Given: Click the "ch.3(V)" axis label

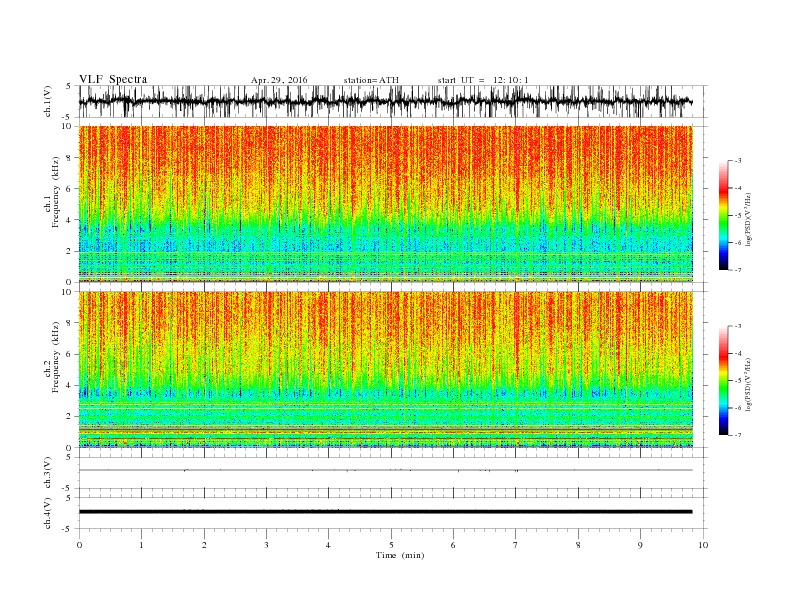Looking at the screenshot, I should (48, 473).
